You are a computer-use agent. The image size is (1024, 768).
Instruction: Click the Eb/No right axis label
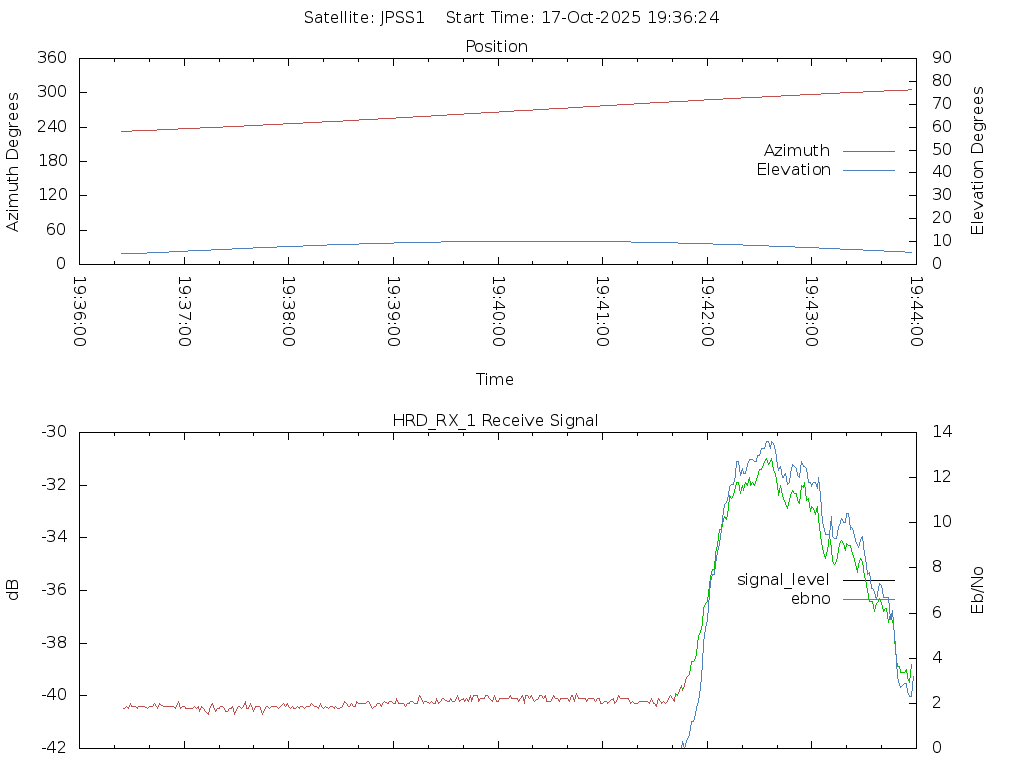coord(978,590)
